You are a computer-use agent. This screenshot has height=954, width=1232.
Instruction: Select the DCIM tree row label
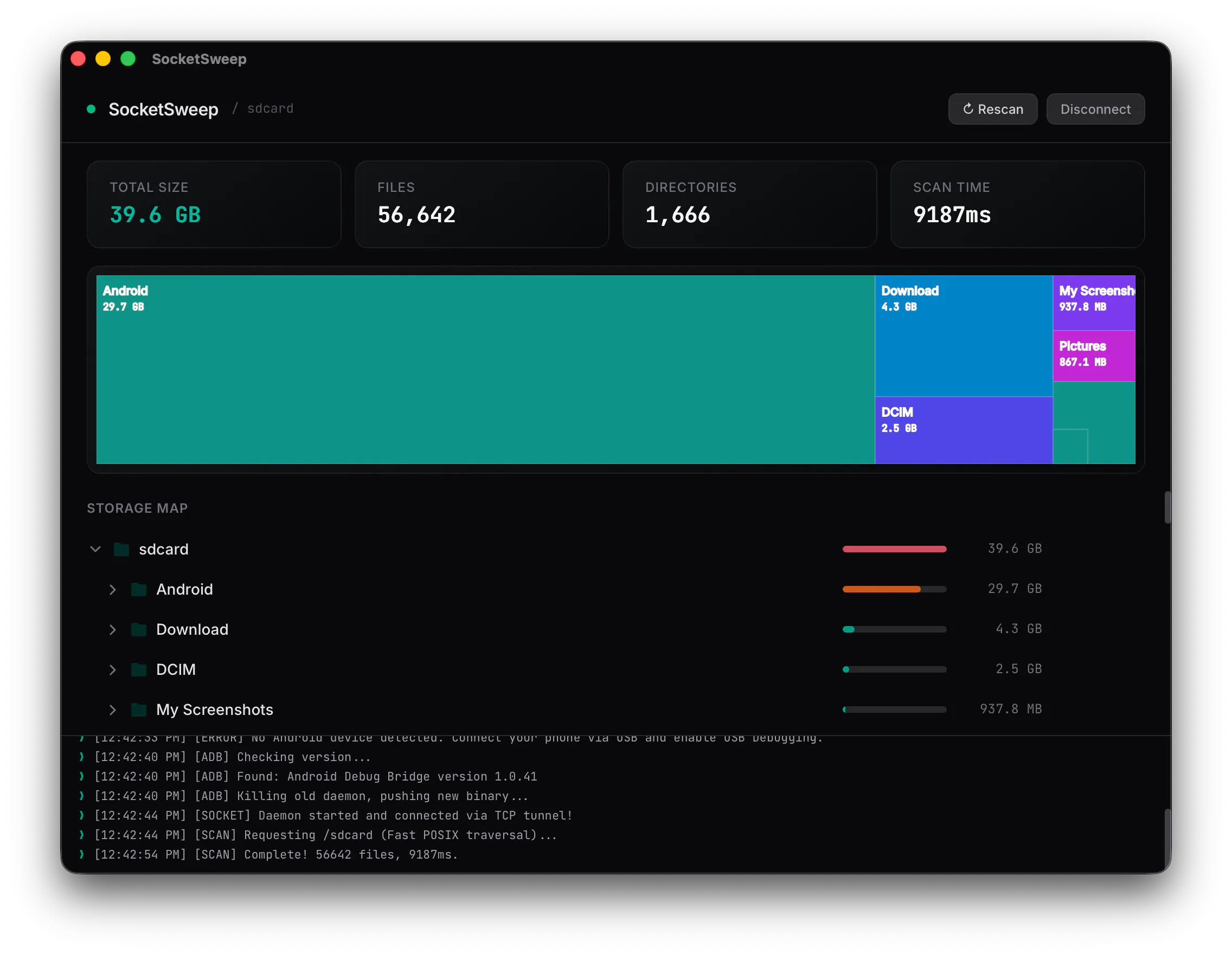[176, 669]
